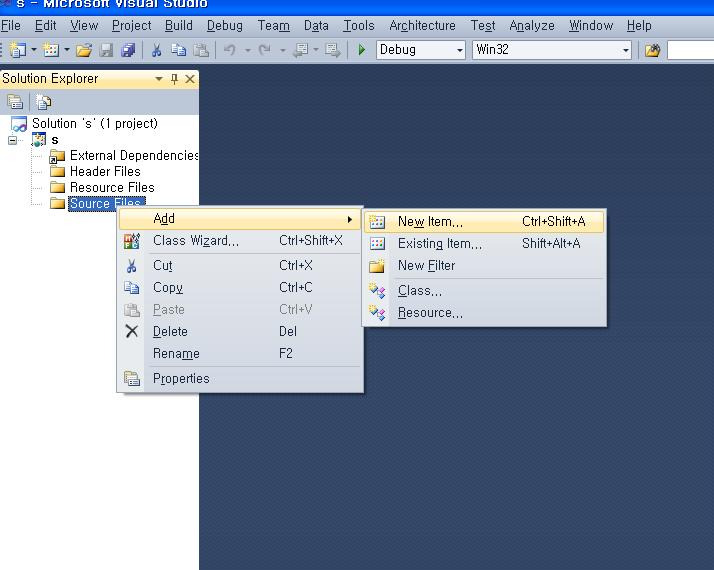Click the Find in Files toolbar icon
Screen dimensions: 714x570
pyautogui.click(x=653, y=50)
